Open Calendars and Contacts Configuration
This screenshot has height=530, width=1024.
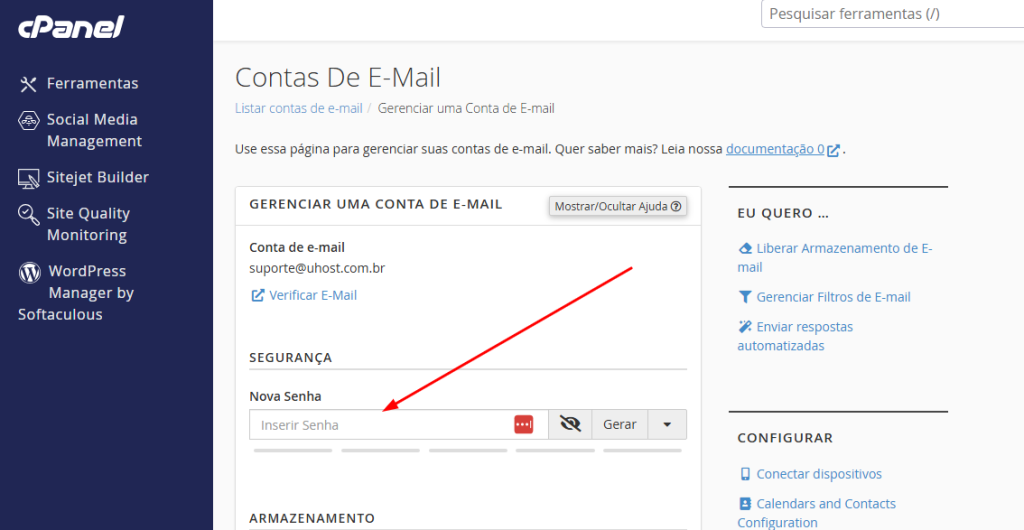pyautogui.click(x=816, y=513)
